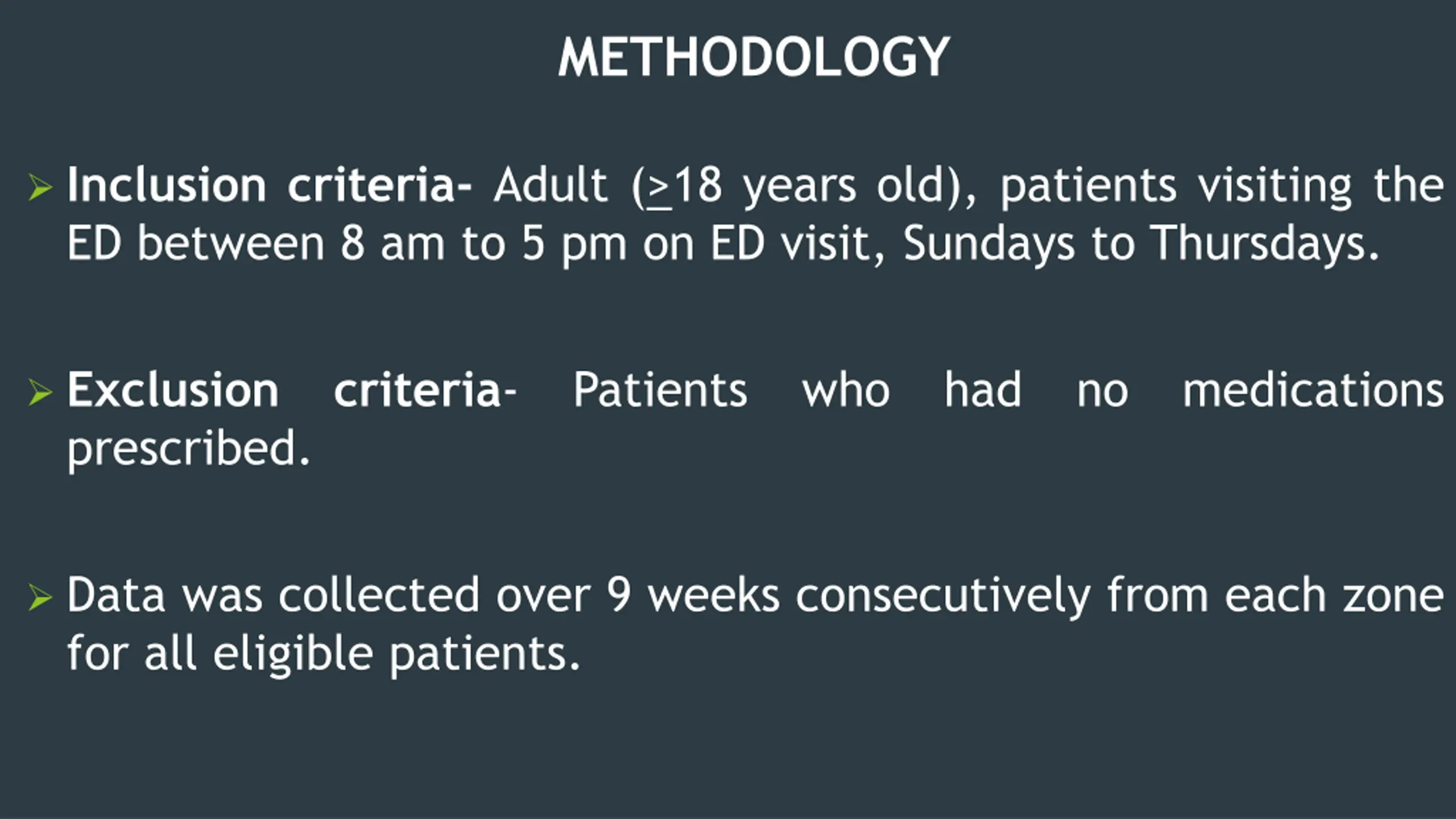This screenshot has width=1456, height=819.
Task: Click 'for all eligible patients.' line
Action: click(323, 654)
